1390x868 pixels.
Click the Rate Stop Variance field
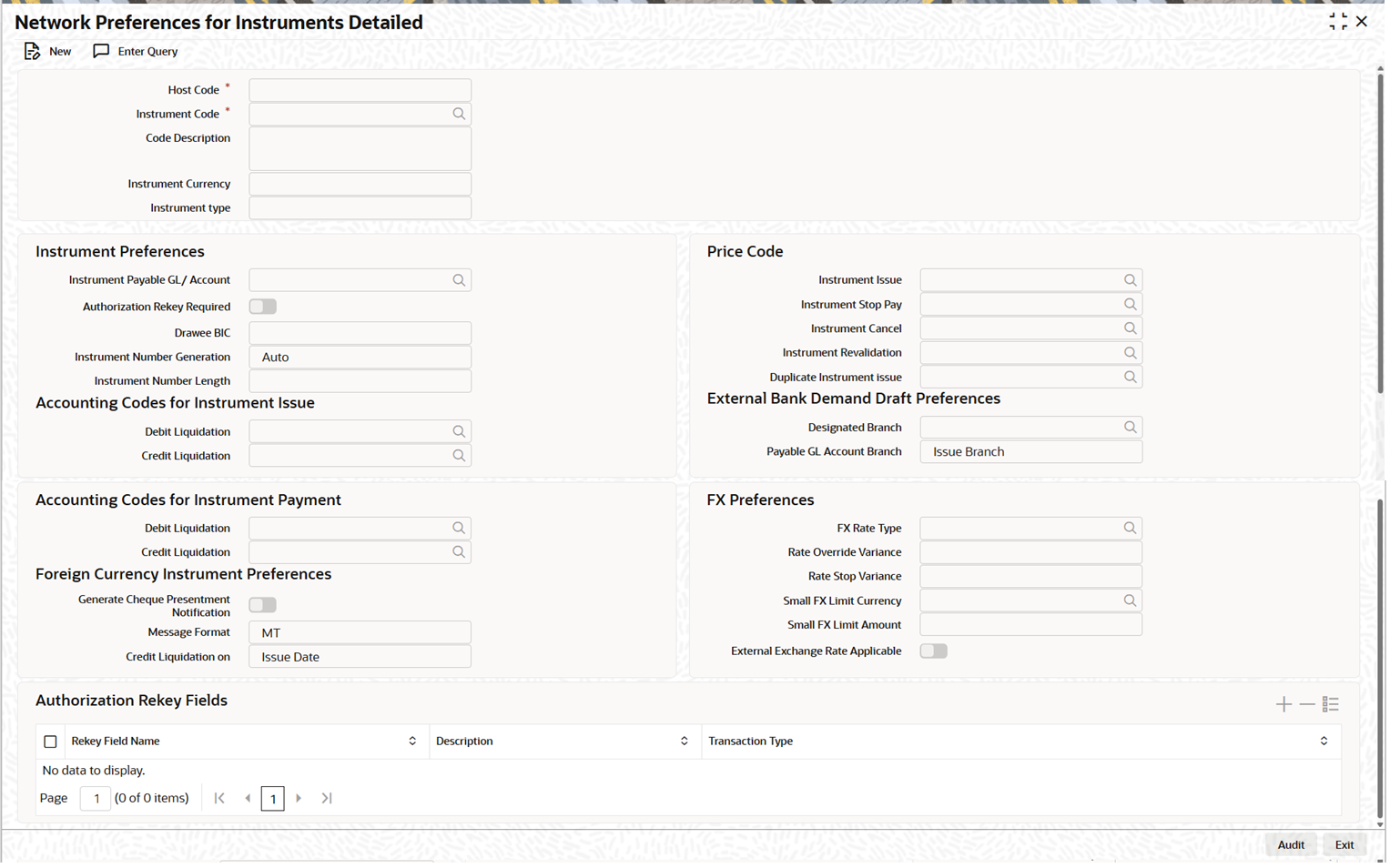point(1030,577)
